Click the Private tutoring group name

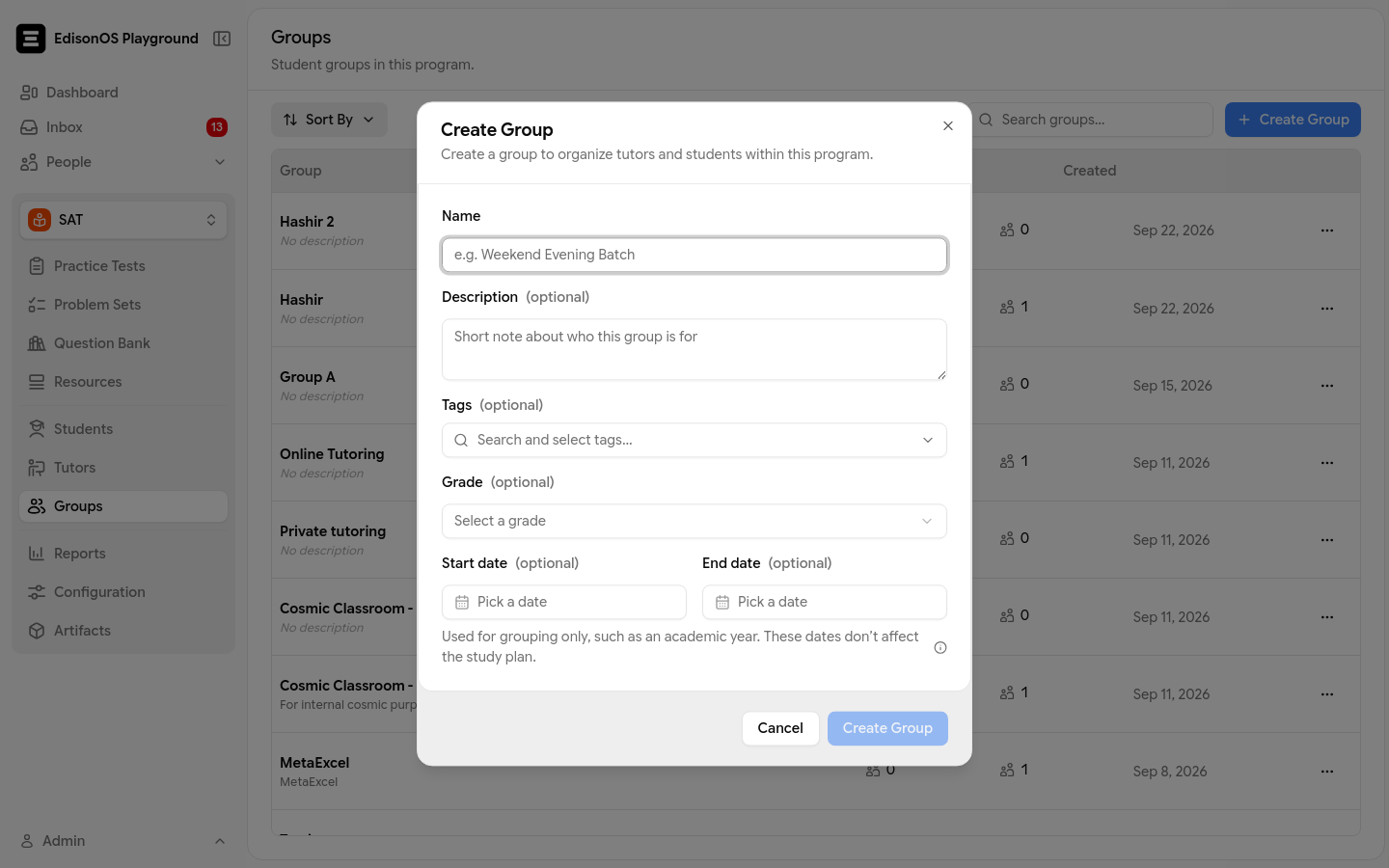pos(333,531)
